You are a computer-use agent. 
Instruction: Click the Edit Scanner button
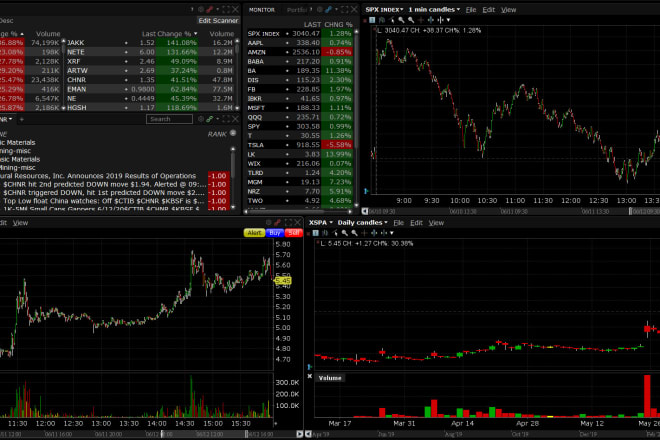click(218, 20)
